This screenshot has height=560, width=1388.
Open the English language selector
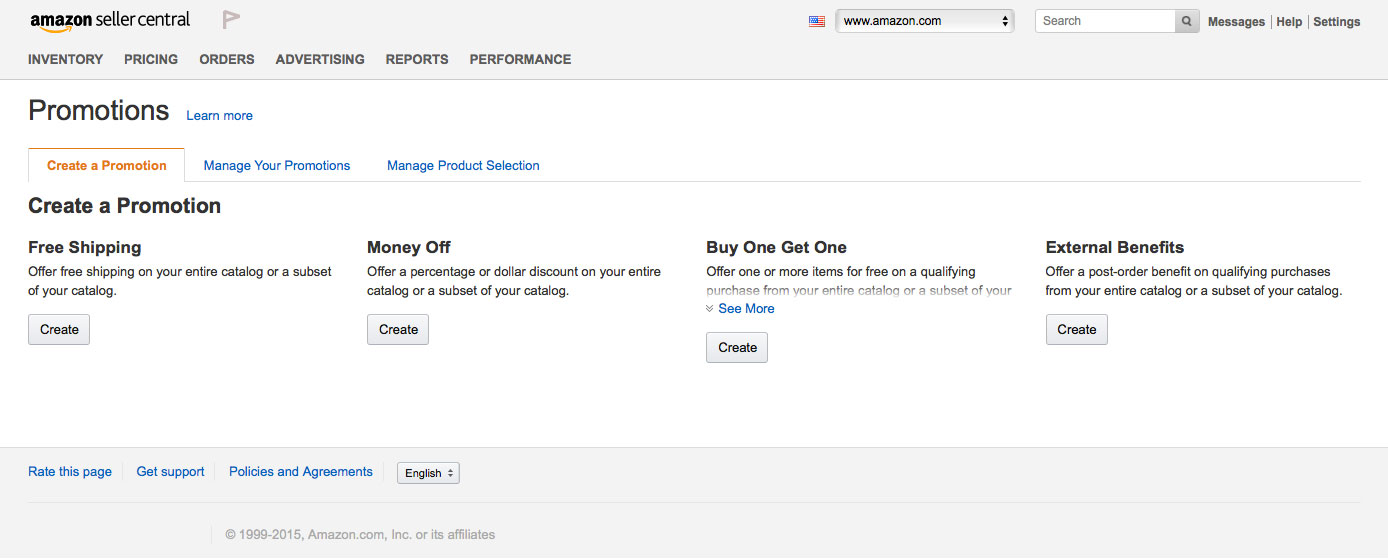tap(428, 473)
